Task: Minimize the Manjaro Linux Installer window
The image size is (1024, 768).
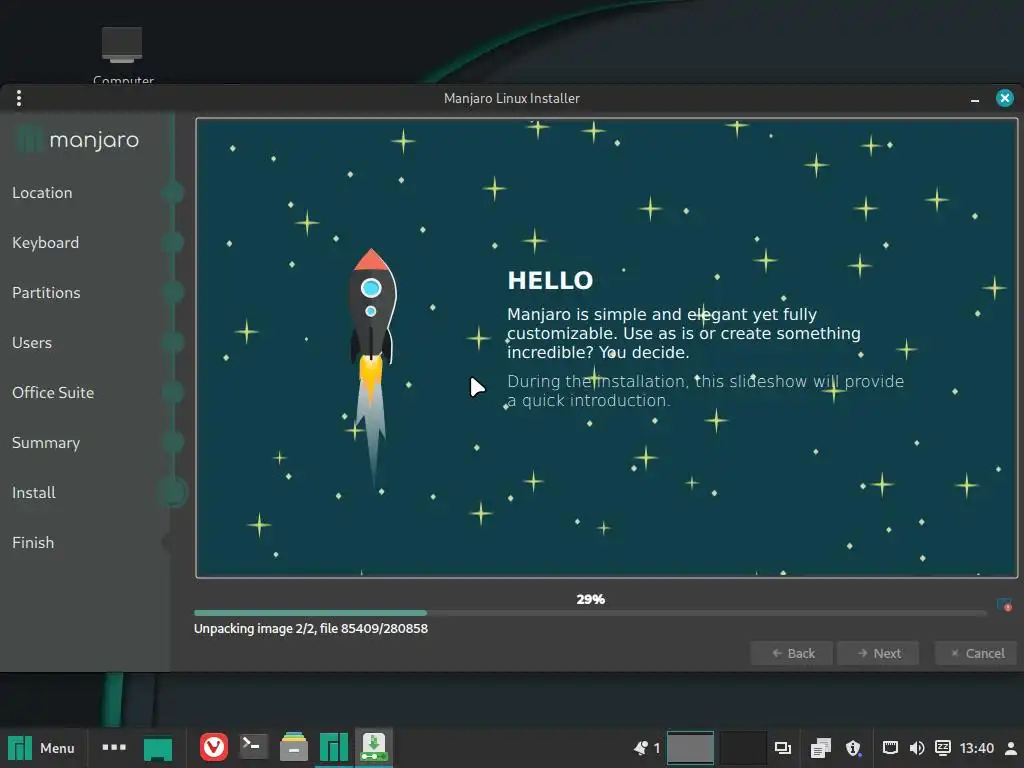Action: pos(975,99)
